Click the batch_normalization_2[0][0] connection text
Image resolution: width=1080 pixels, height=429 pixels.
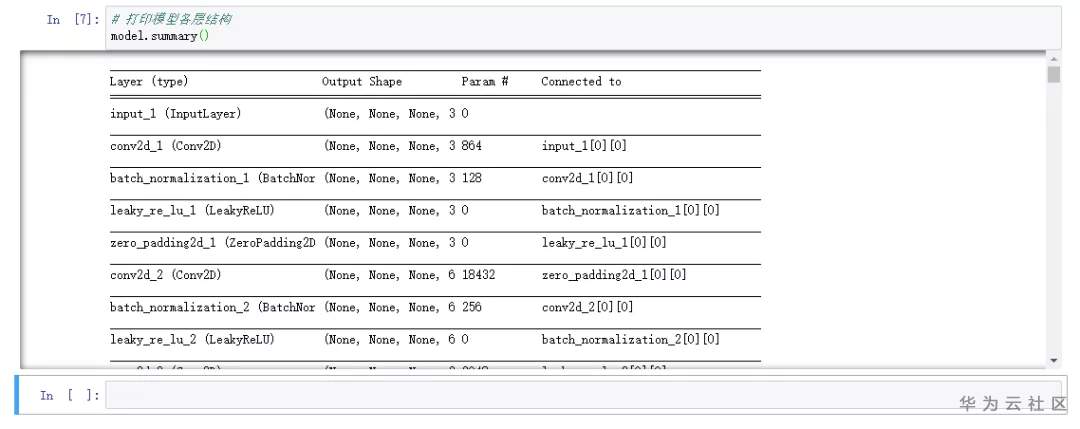pyautogui.click(x=630, y=340)
